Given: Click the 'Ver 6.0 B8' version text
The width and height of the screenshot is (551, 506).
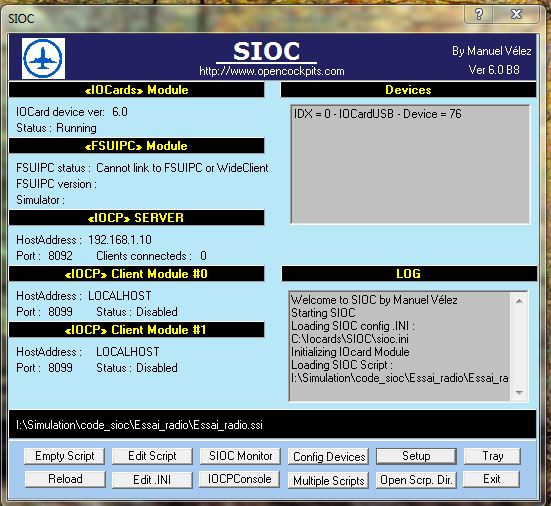Looking at the screenshot, I should click(x=494, y=70).
